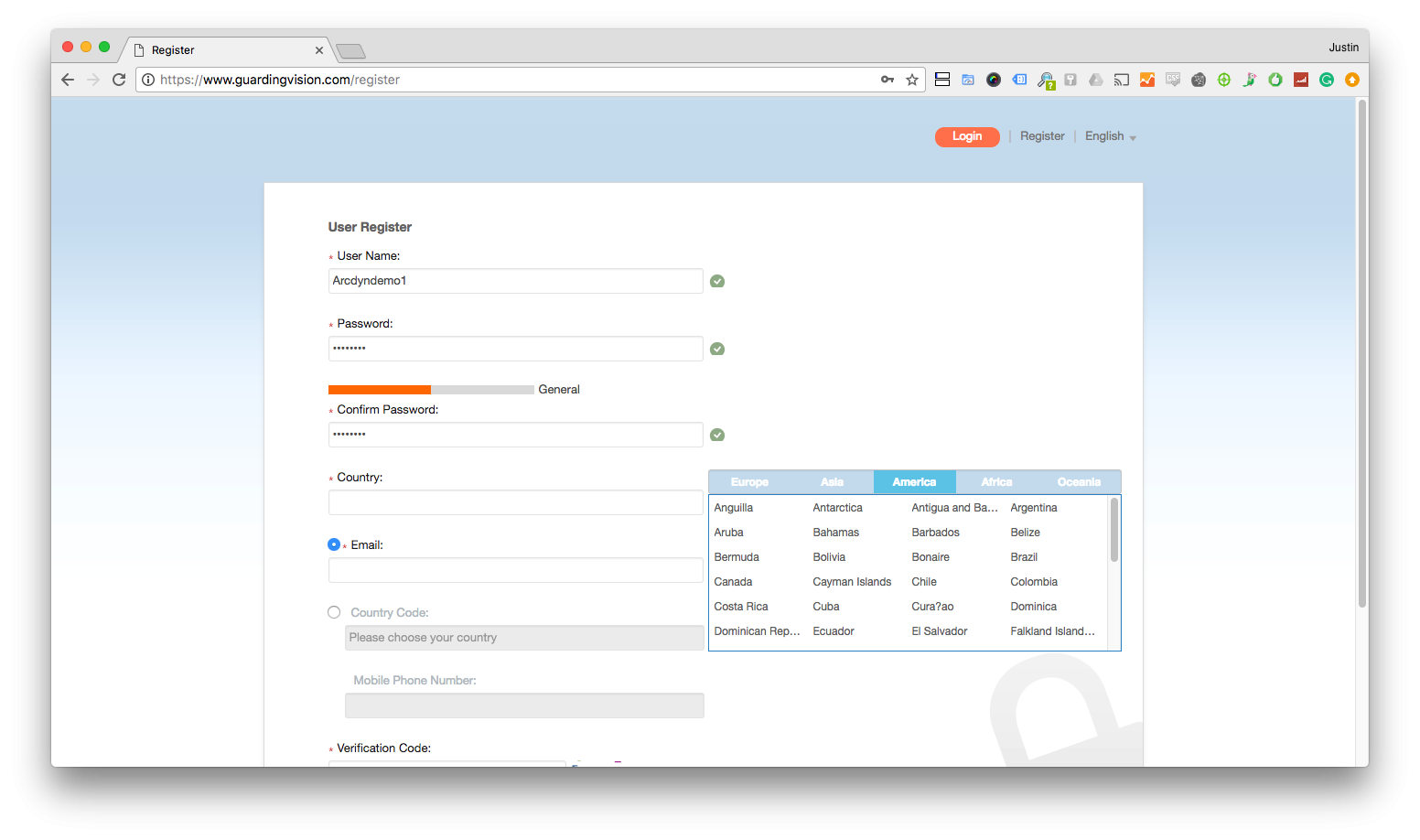Open the Google Drive extension icon

(x=1096, y=80)
